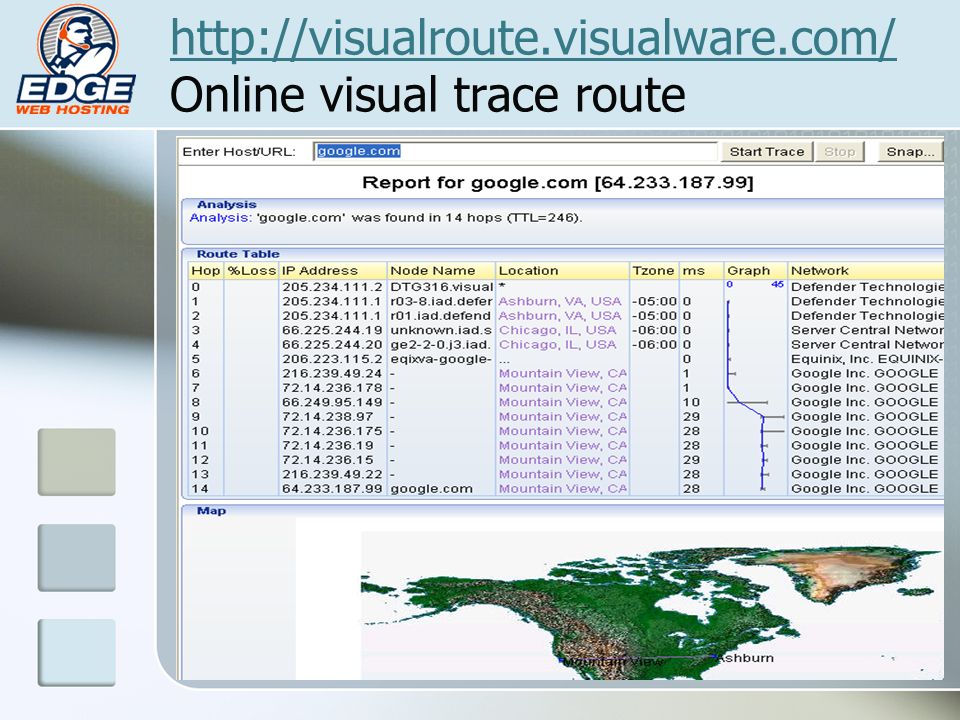Viewport: 960px width, 720px height.
Task: Click the Enter Host/URL input field
Action: [x=514, y=151]
